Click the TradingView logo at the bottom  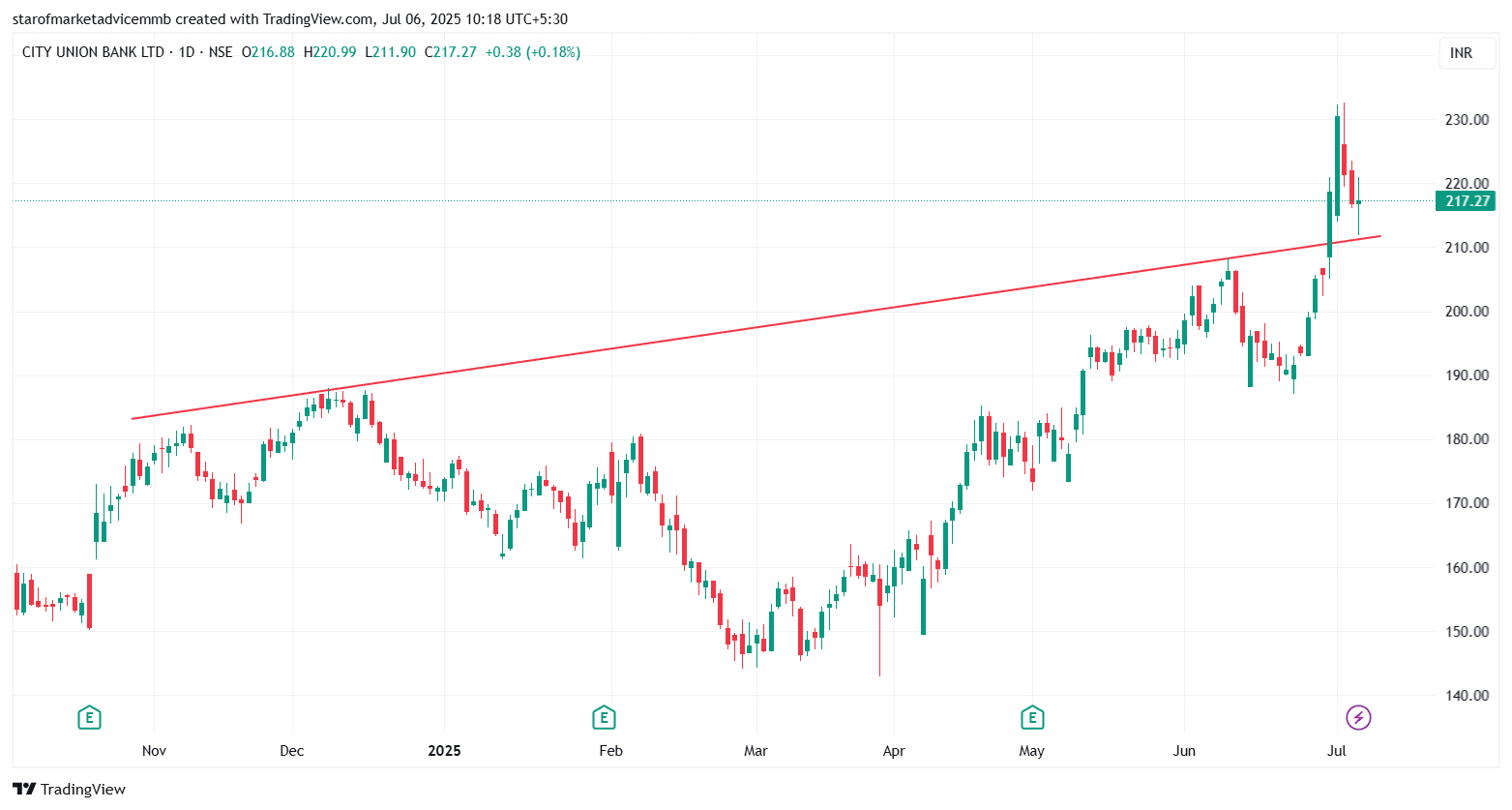(x=70, y=789)
